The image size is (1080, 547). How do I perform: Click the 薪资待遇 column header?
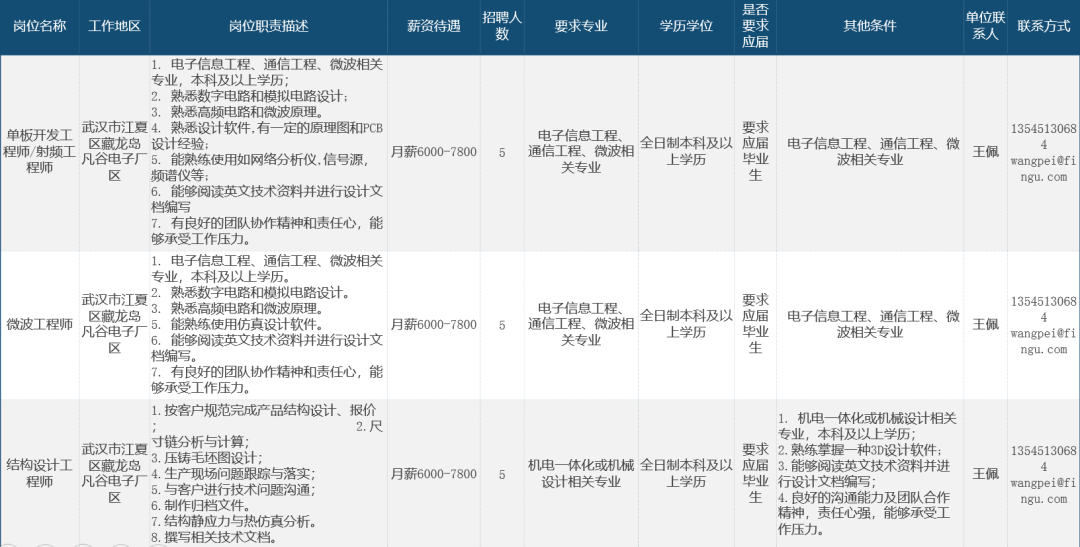(x=434, y=26)
